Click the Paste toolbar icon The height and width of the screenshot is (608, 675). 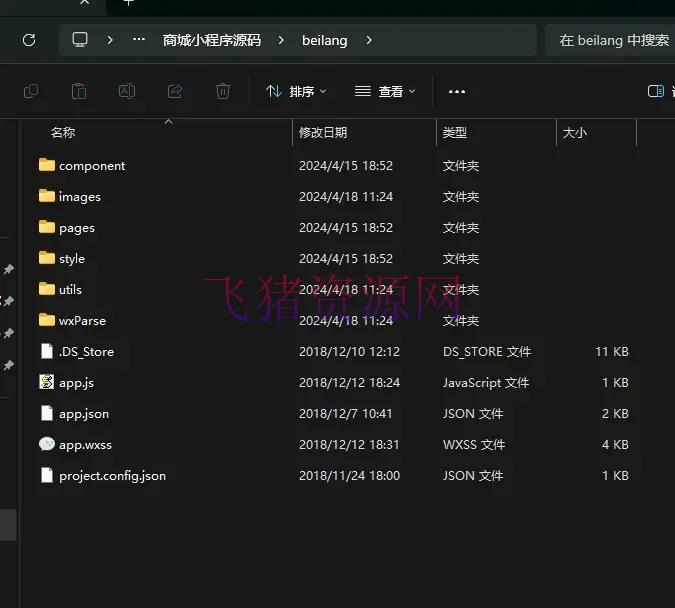[79, 91]
